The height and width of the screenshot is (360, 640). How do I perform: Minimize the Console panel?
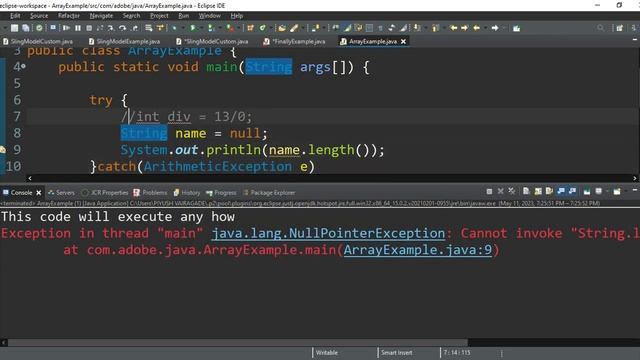[x=635, y=190]
